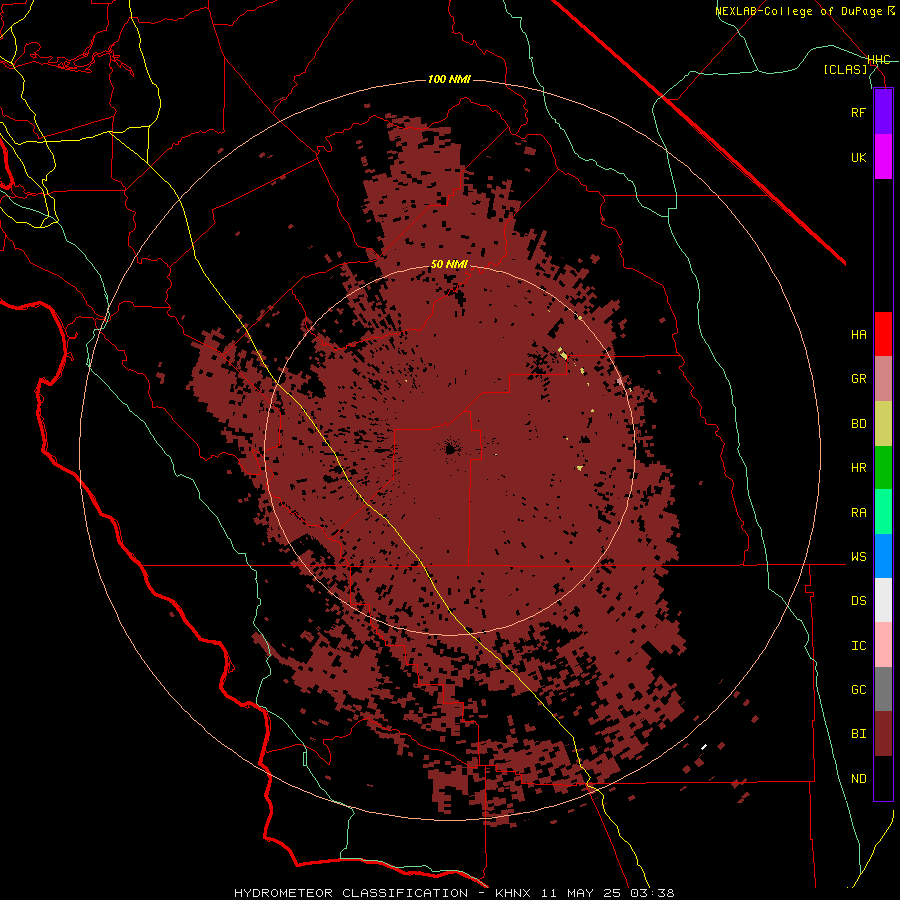Screen dimensions: 900x900
Task: Click the GR legend label
Action: [858, 379]
